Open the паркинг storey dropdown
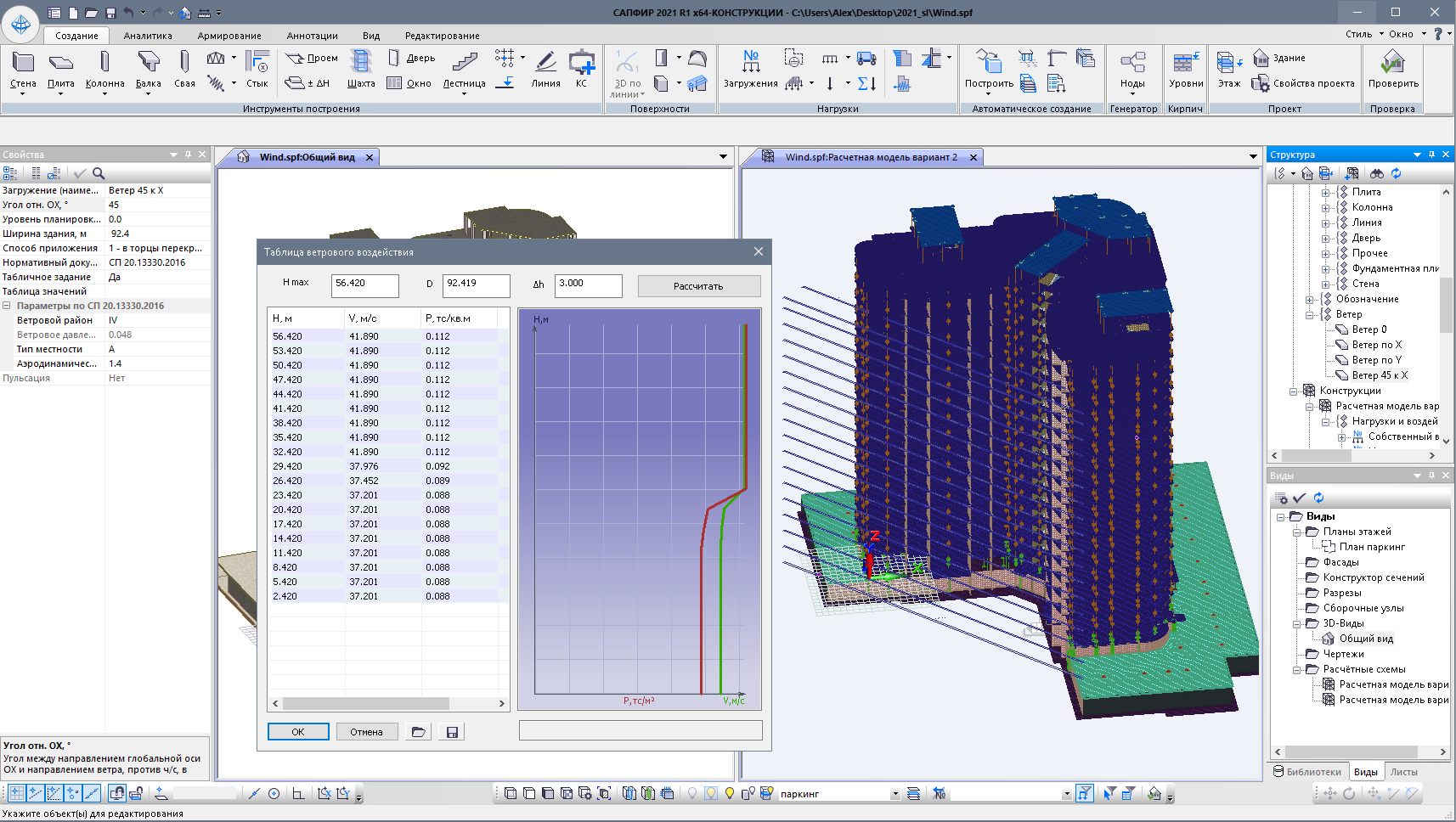This screenshot has width=1456, height=822. (x=894, y=794)
